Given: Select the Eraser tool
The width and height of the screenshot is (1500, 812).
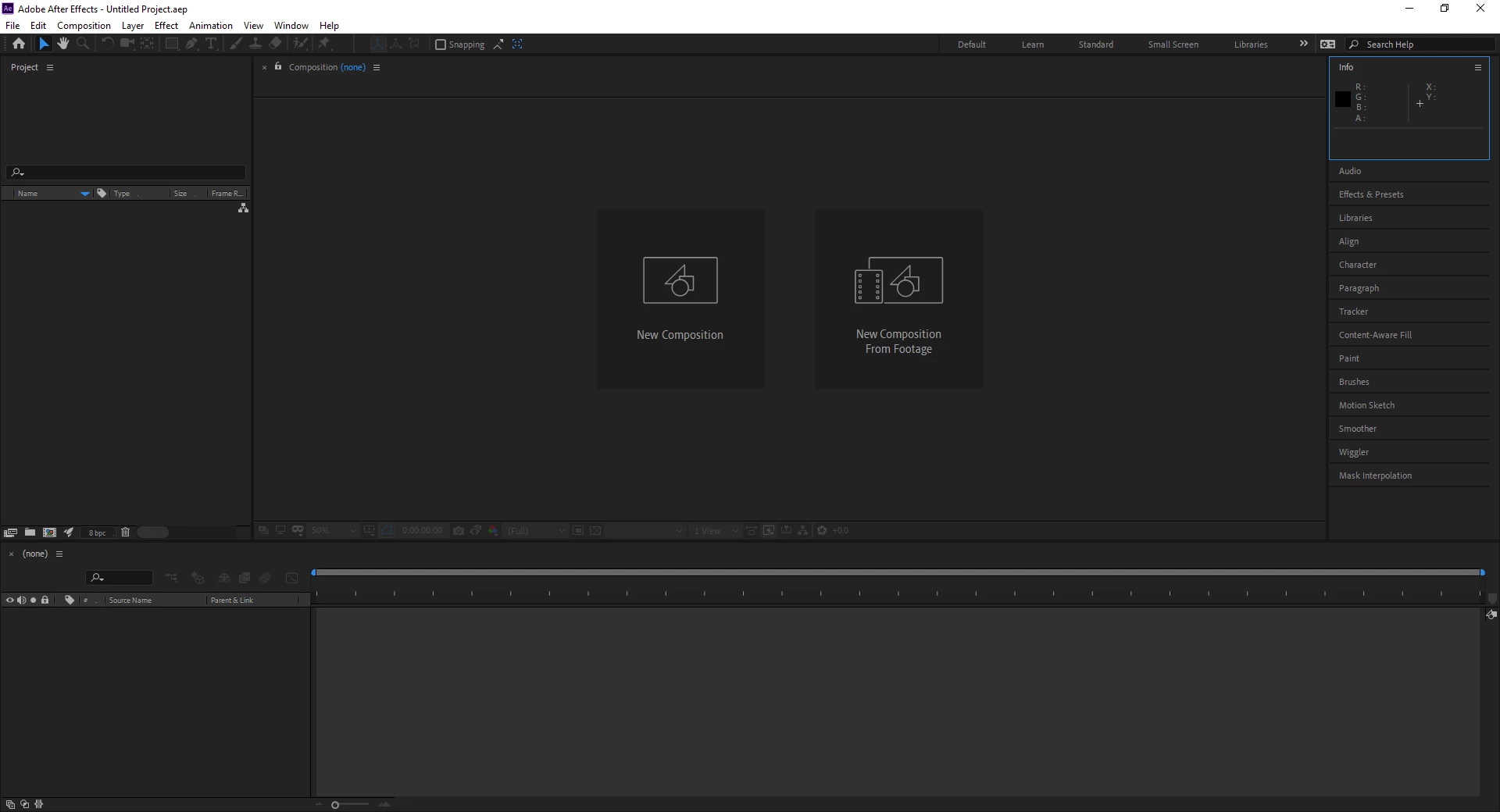Looking at the screenshot, I should click(x=275, y=44).
